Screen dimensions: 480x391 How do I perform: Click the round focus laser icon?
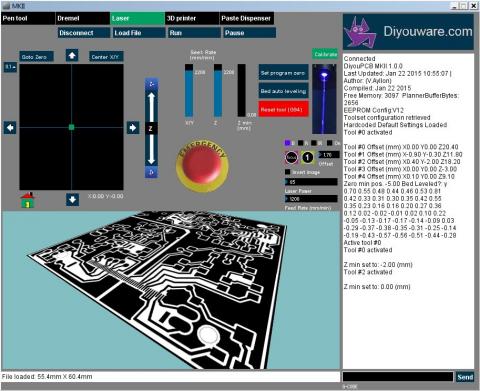tap(291, 158)
